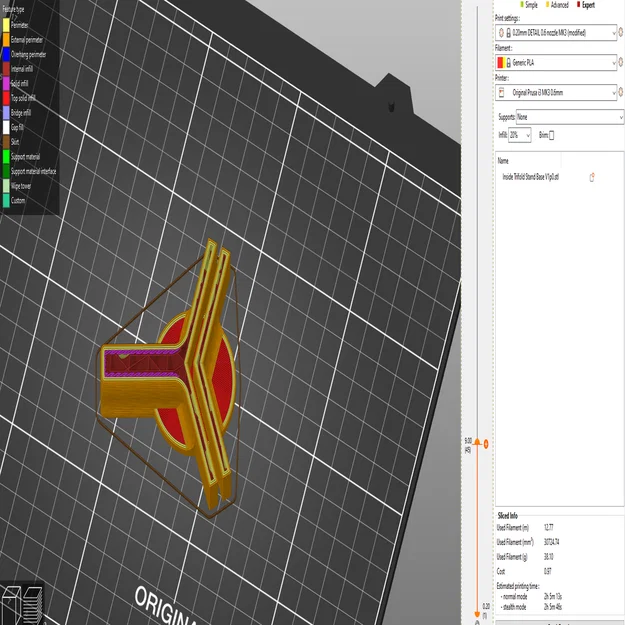Switch to Simple mode
The image size is (625, 625).
(529, 5)
